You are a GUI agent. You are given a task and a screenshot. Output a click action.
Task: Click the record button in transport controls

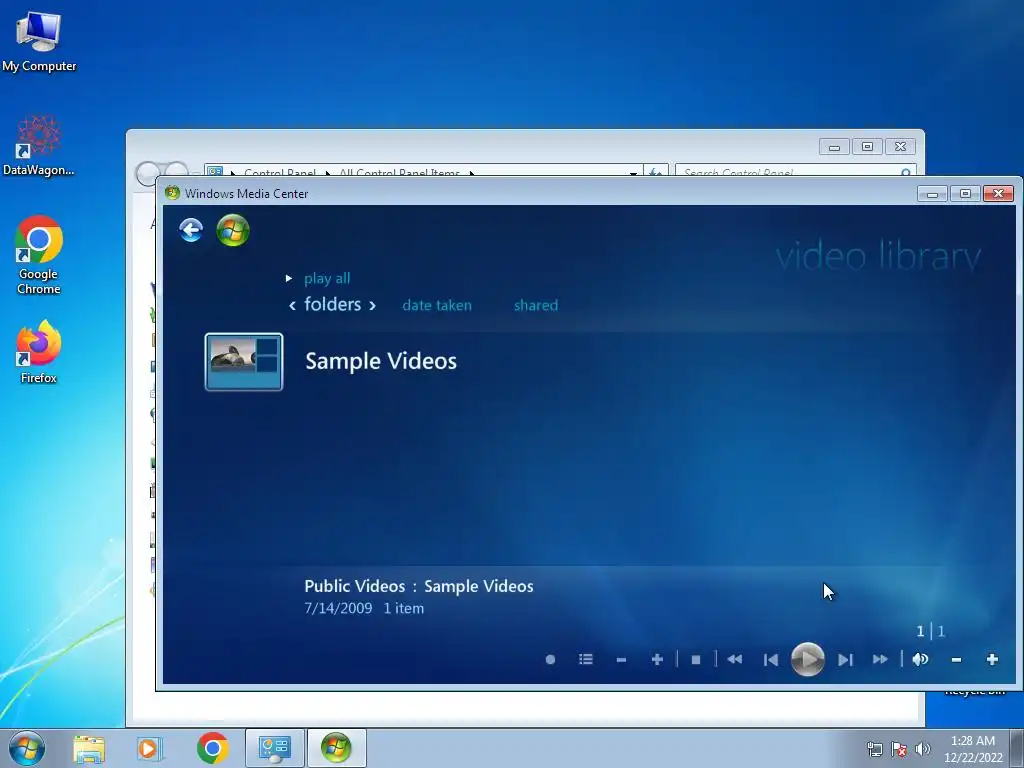(551, 660)
